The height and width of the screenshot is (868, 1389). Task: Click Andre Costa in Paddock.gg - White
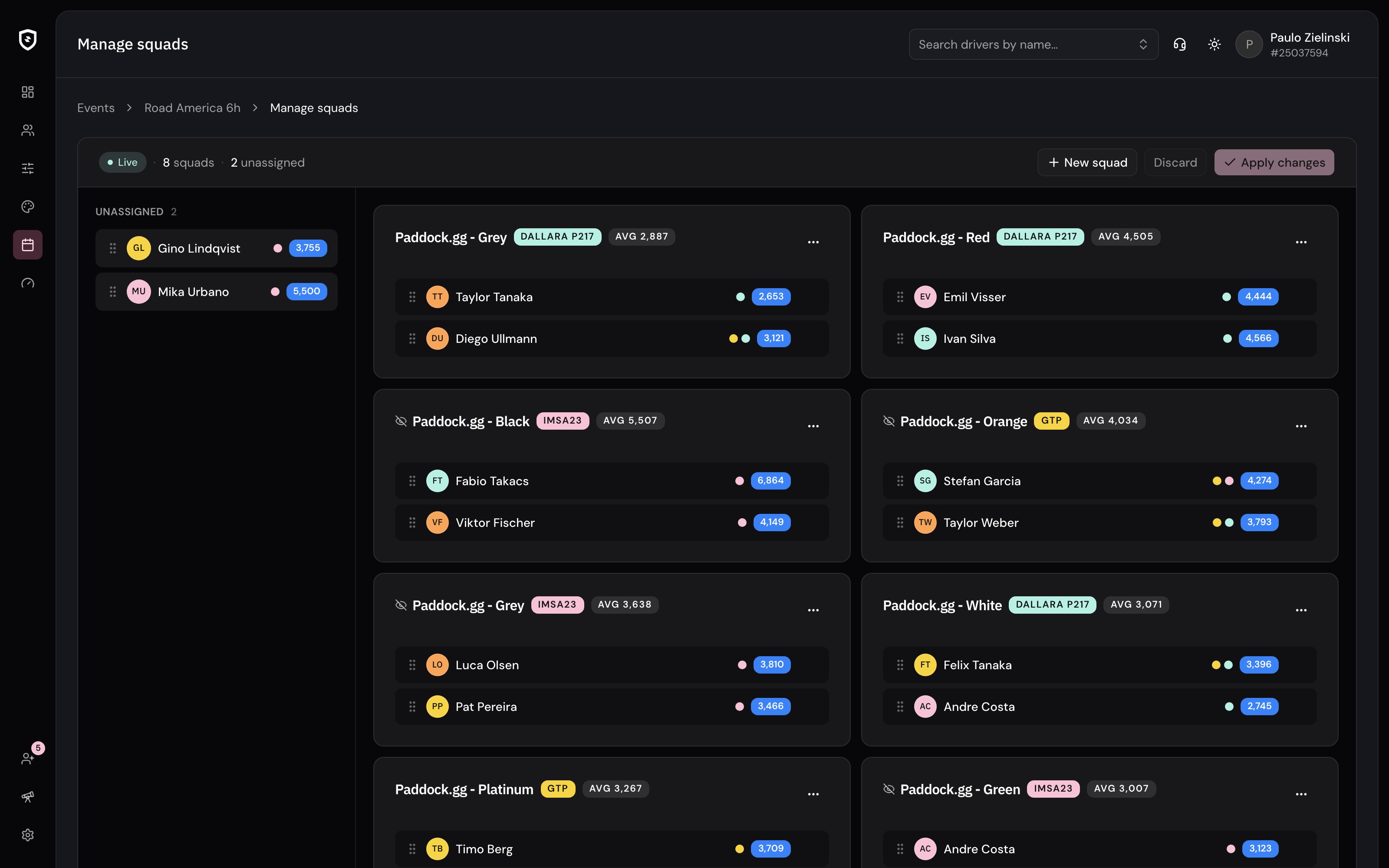[979, 707]
